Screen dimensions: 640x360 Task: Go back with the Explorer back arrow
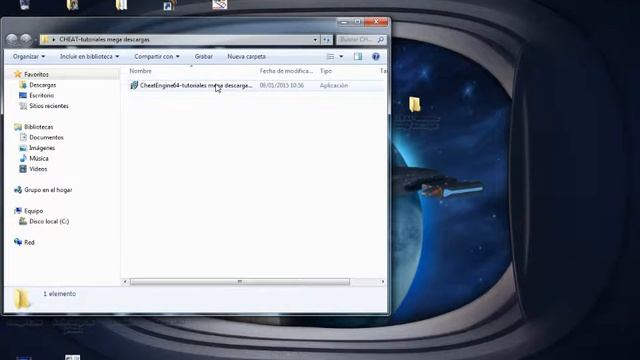(12, 39)
